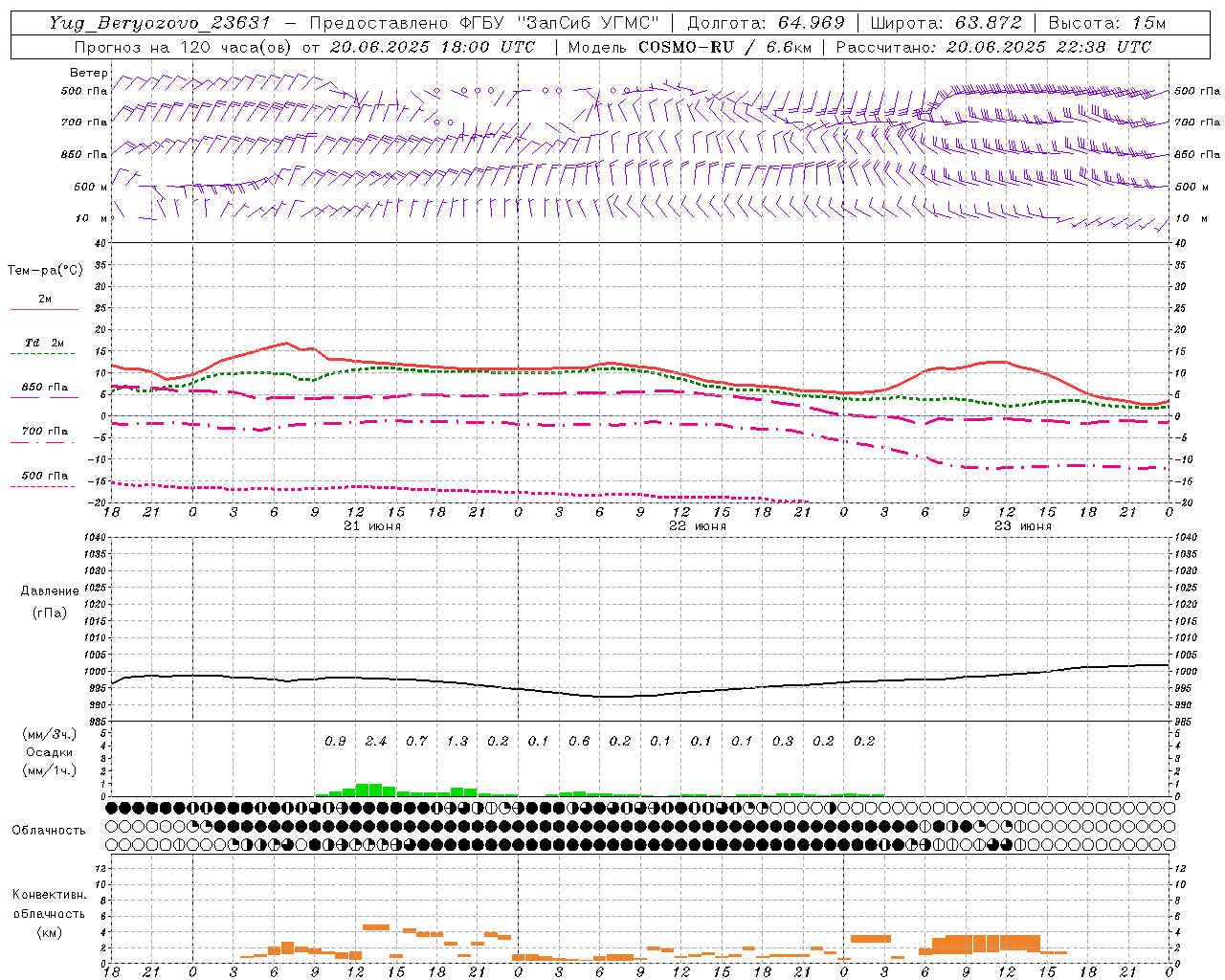Click the 1.3 precipitation value
Screen dimensions: 1225x980
point(457,741)
